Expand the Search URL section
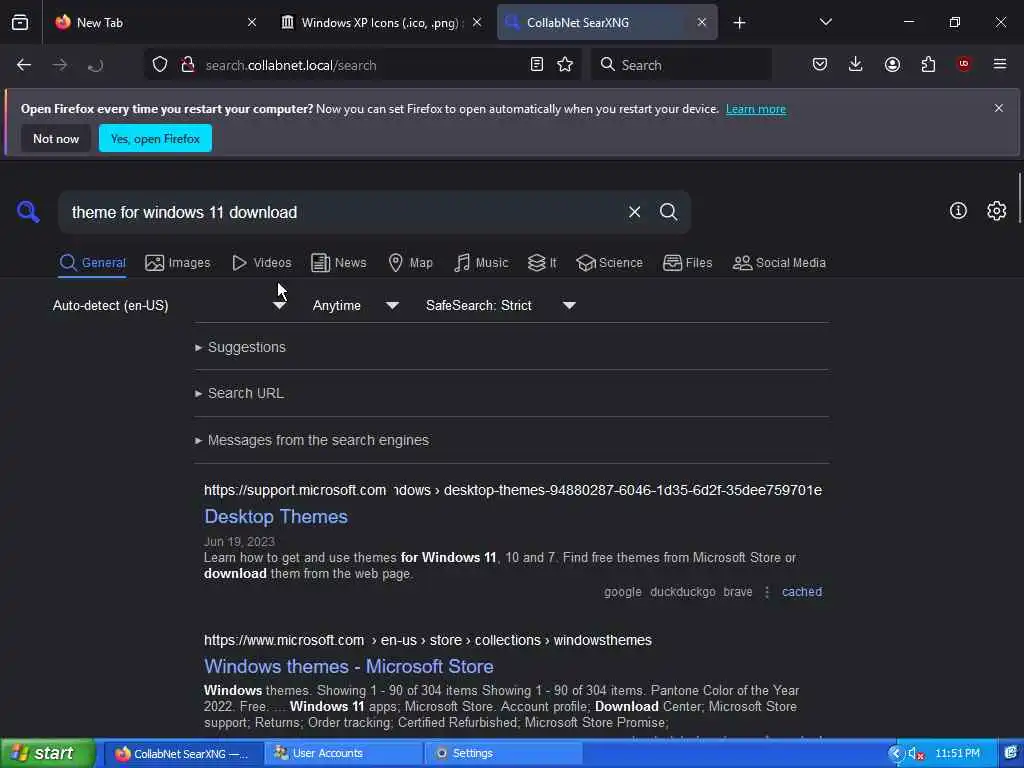 coord(240,393)
